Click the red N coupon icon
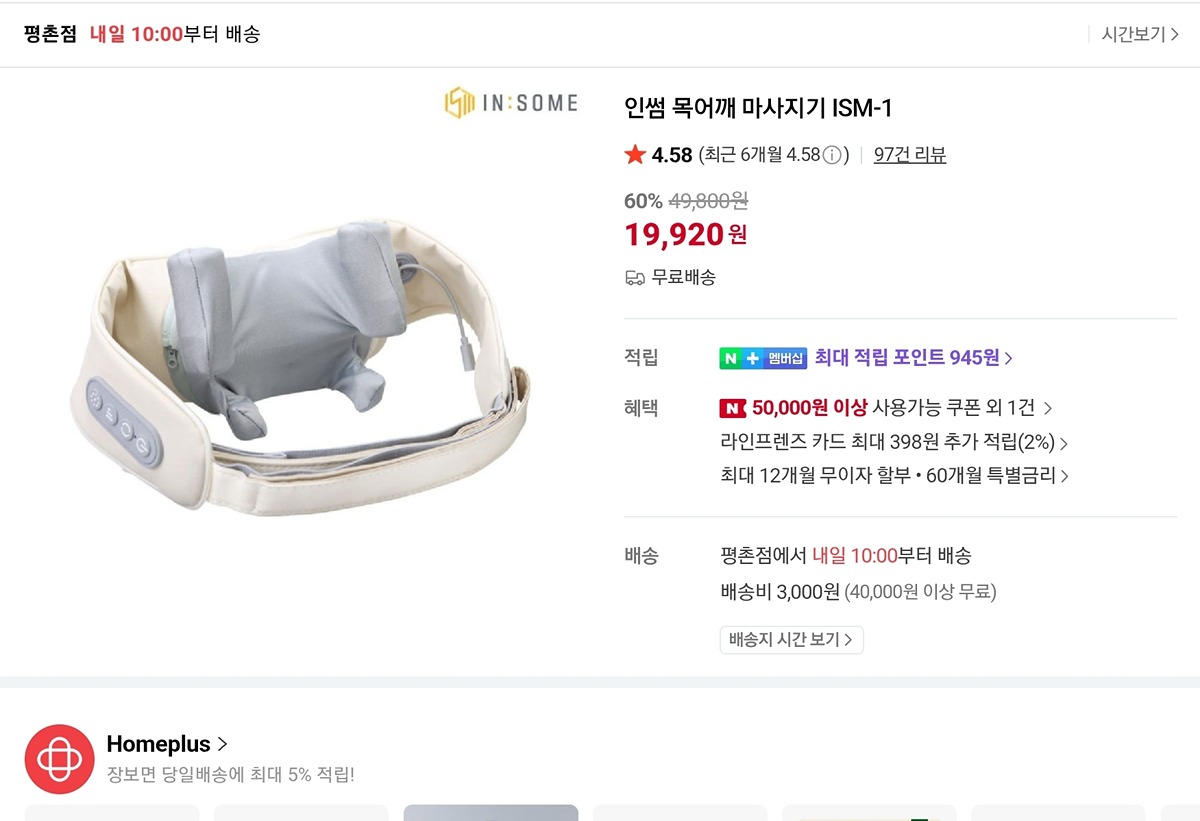1200x821 pixels. (733, 408)
